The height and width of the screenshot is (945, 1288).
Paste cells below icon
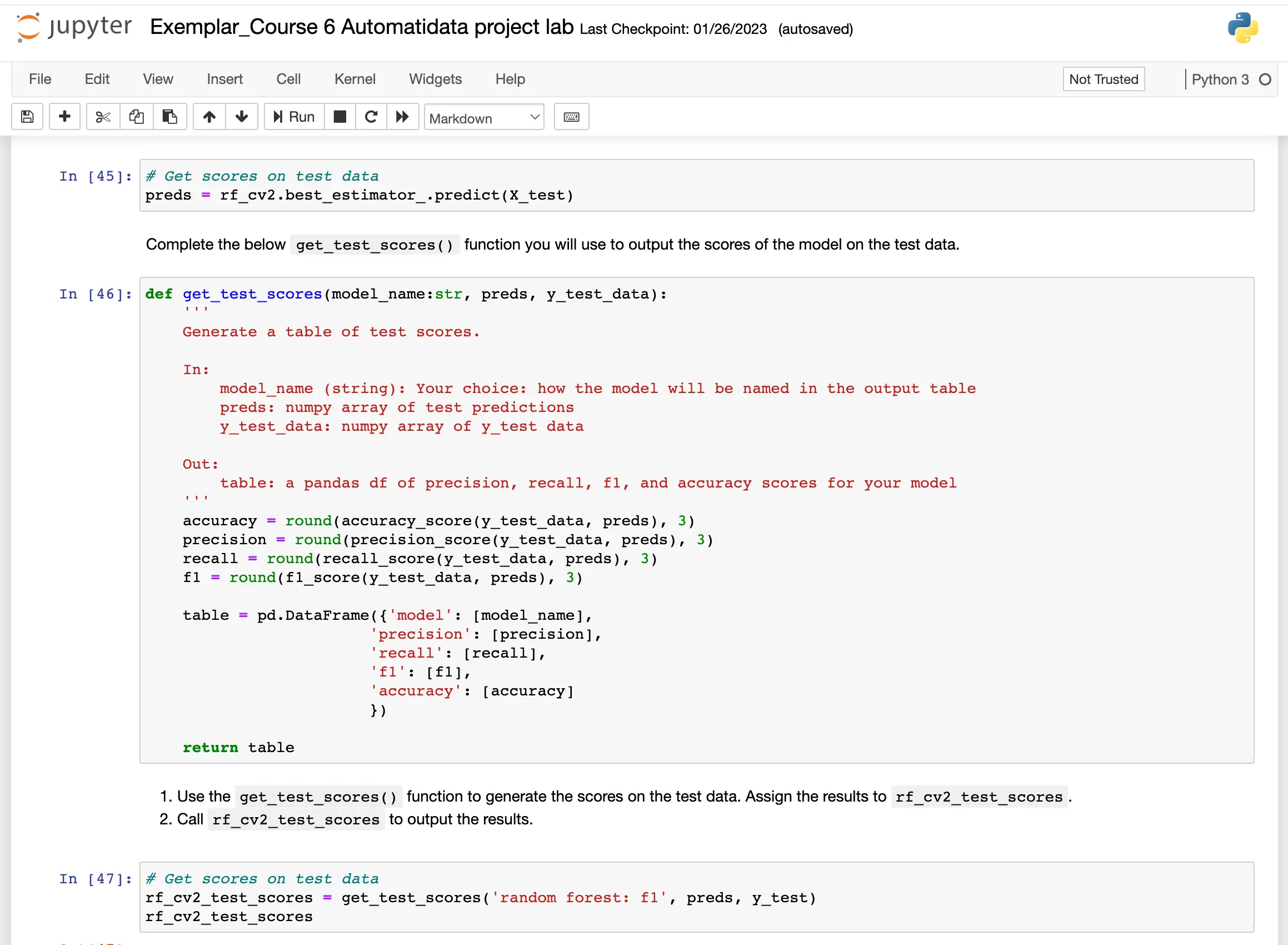coord(170,117)
